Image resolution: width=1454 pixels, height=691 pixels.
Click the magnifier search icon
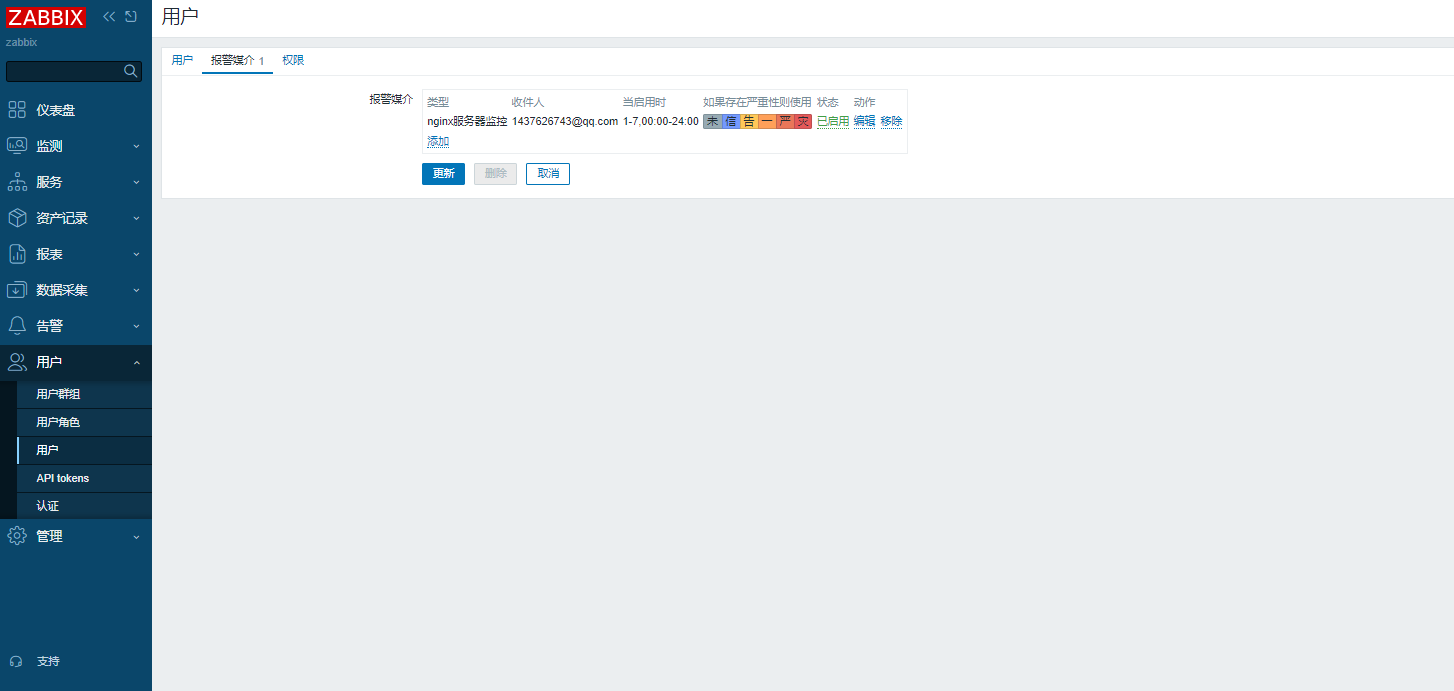[130, 71]
